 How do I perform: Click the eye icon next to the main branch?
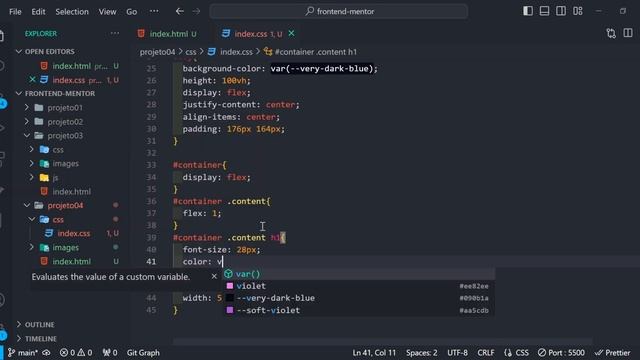pos(47,353)
